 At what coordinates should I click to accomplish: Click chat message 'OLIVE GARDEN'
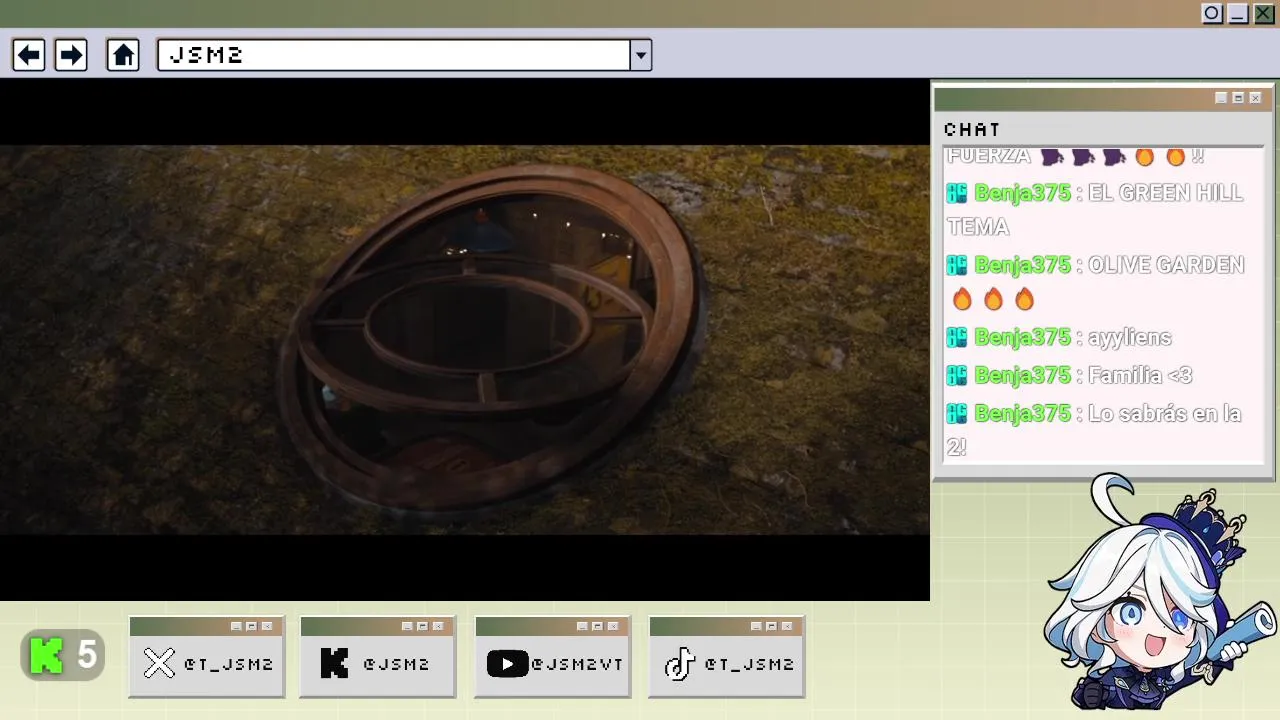coord(1166,265)
